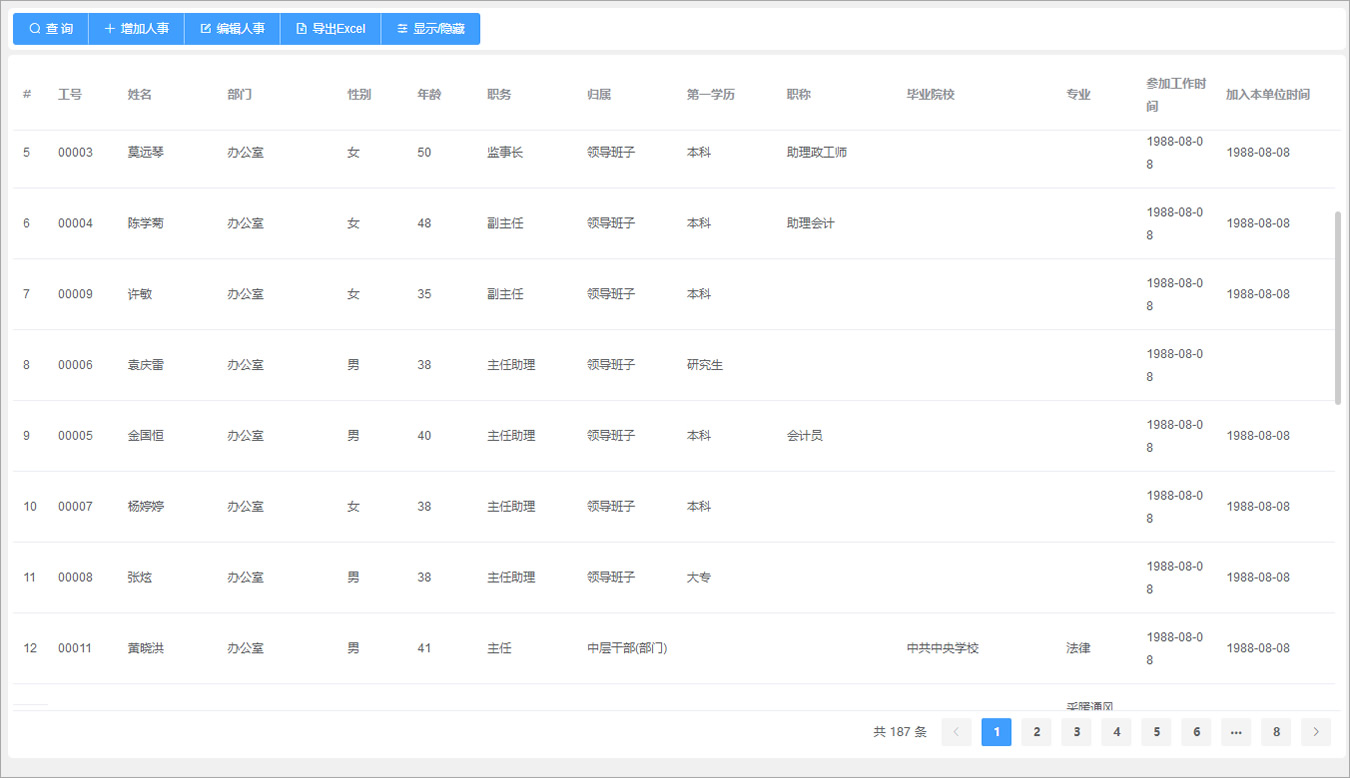This screenshot has height=778, width=1350.
Task: Click the 主任 position cell for 黄晓洪
Action: [499, 648]
